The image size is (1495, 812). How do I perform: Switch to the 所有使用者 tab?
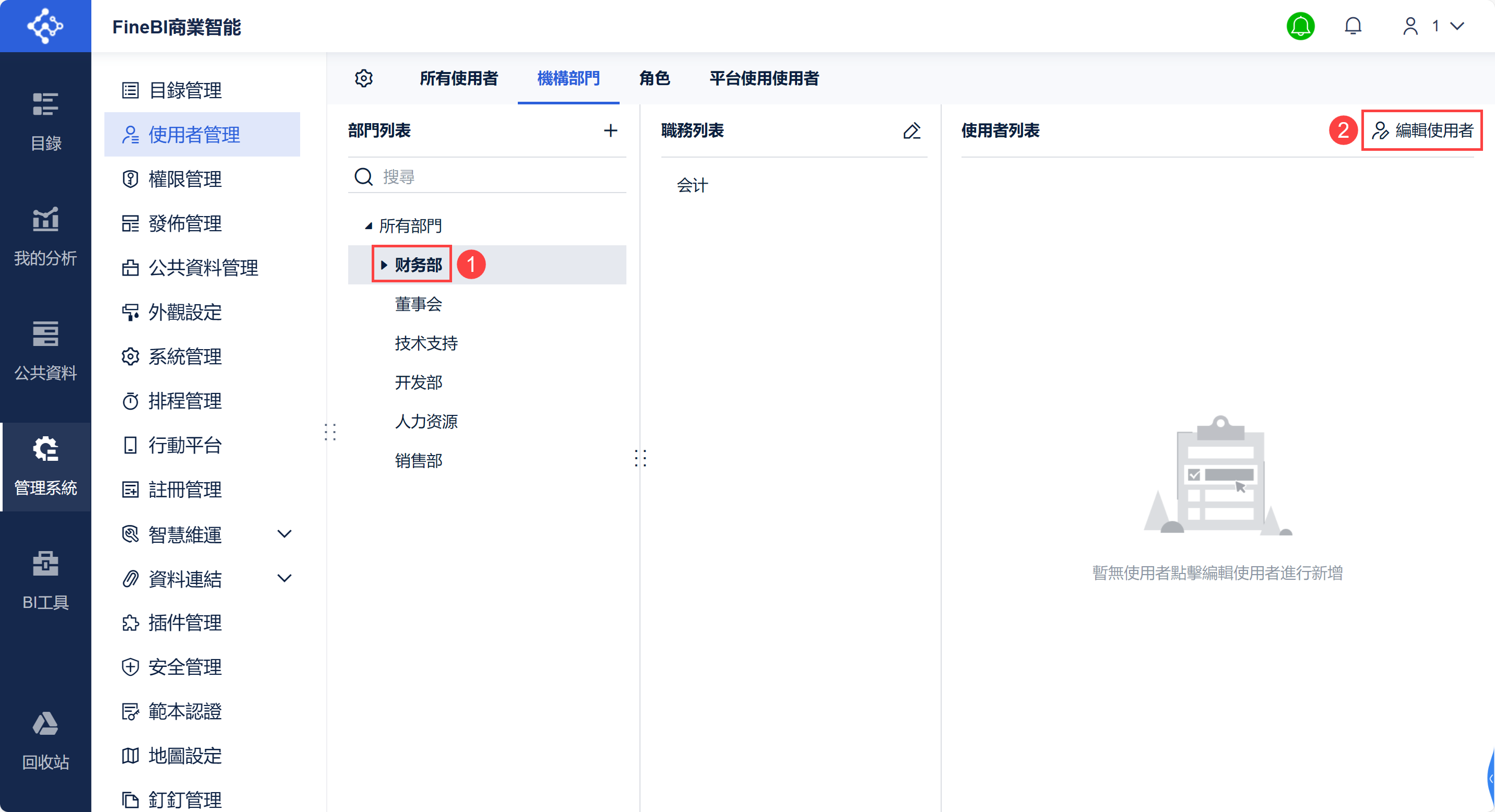pos(458,78)
